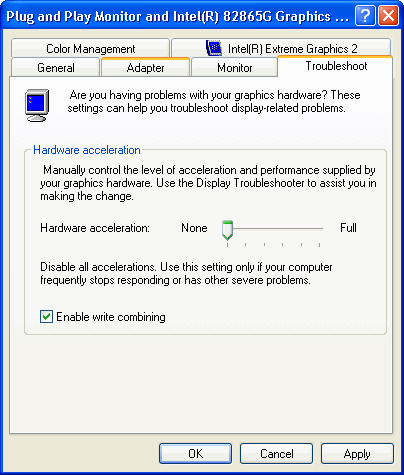404x475 pixels.
Task: Confirm settings with the OK button
Action: coord(195,453)
